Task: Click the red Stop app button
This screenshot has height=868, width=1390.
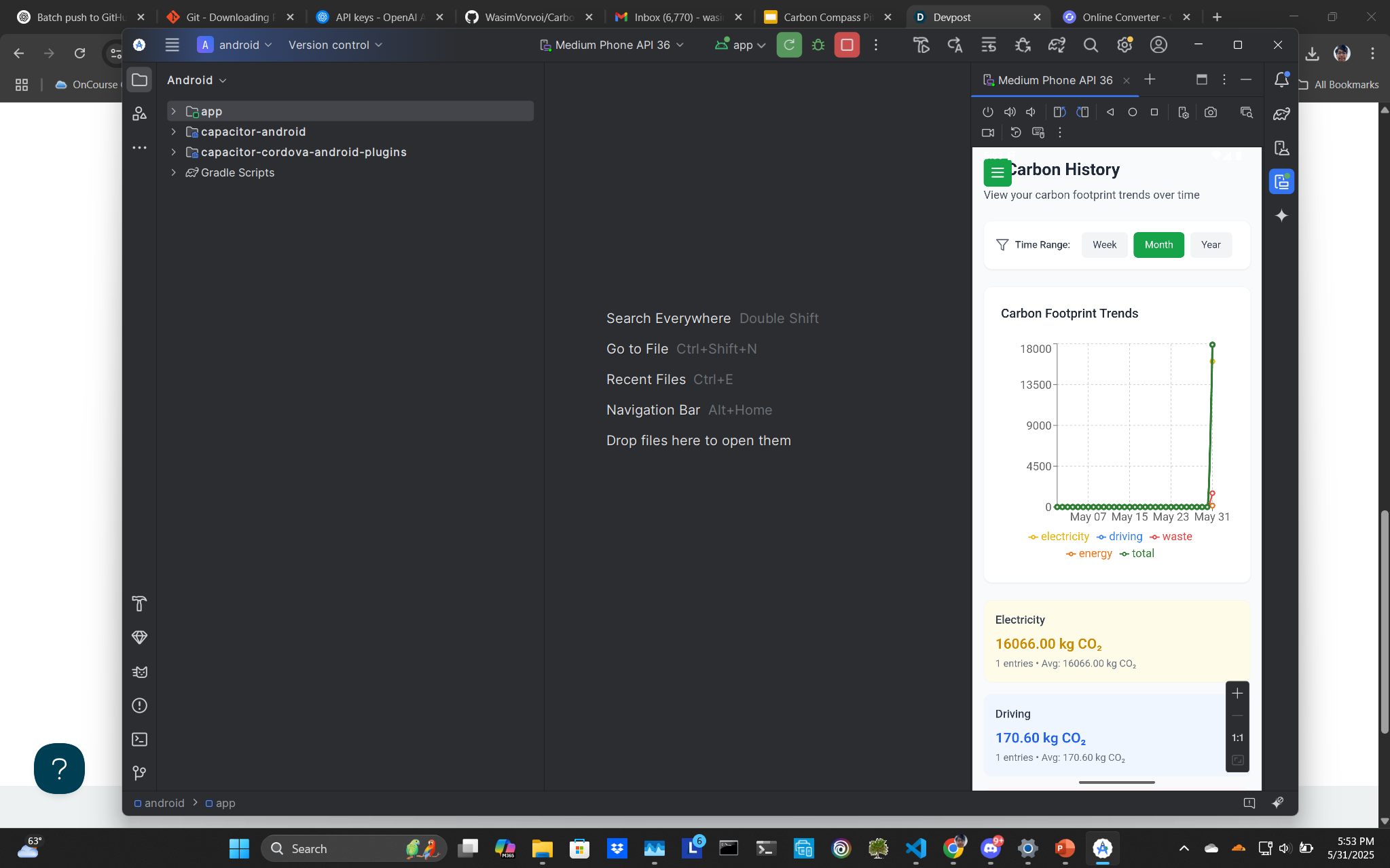Action: [x=846, y=45]
